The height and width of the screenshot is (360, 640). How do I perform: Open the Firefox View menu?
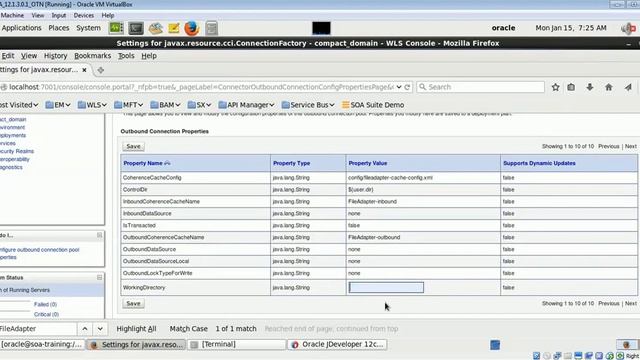29,56
